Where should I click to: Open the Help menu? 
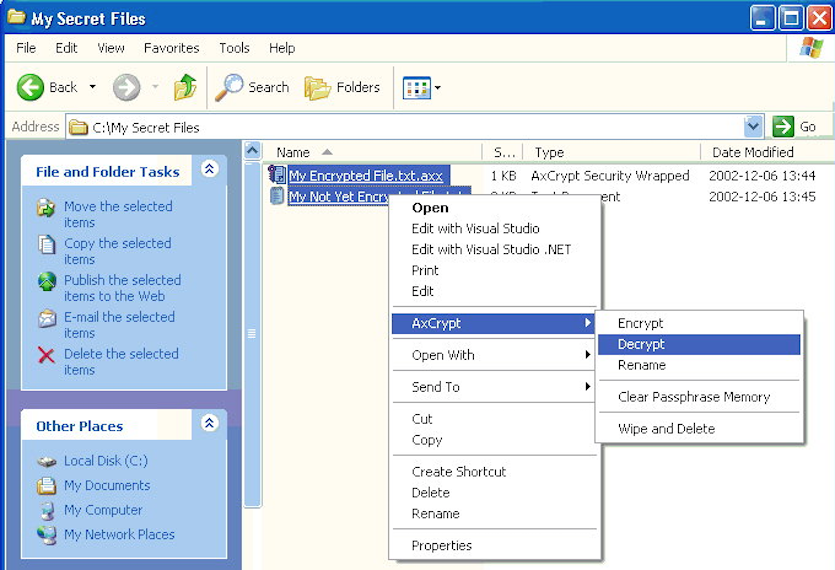pyautogui.click(x=282, y=48)
